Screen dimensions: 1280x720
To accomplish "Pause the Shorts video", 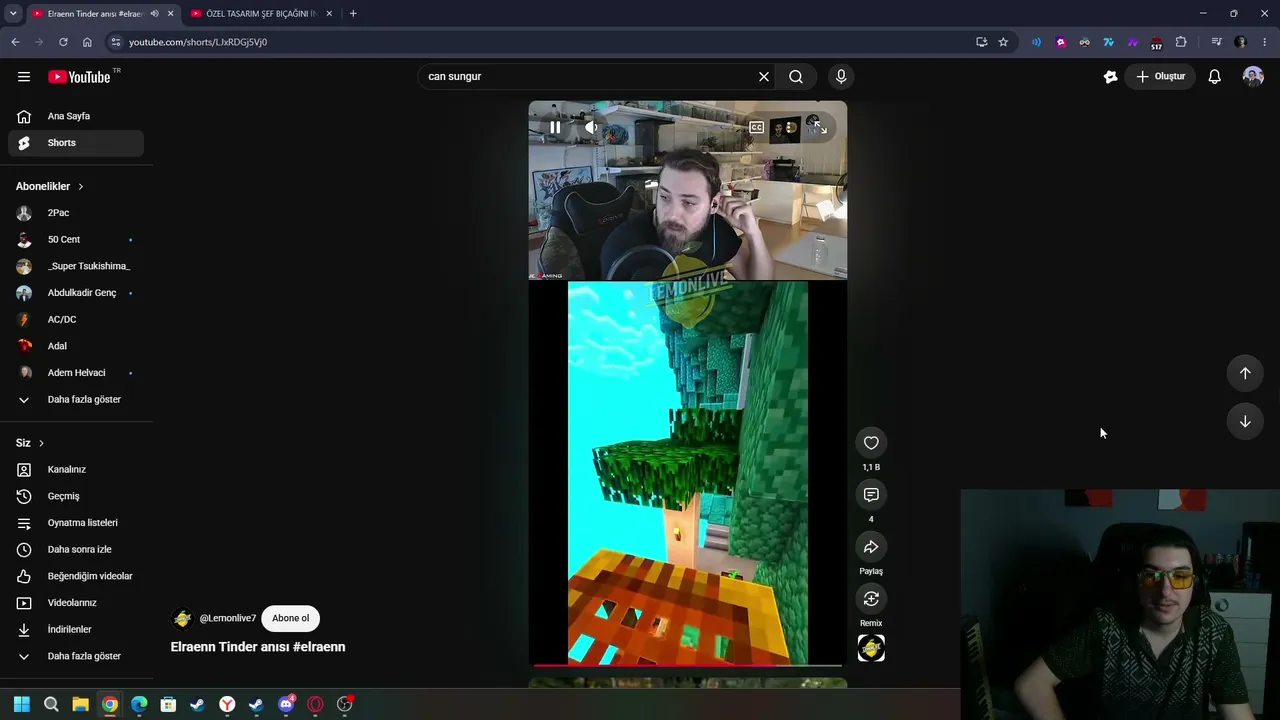I will click(x=555, y=127).
